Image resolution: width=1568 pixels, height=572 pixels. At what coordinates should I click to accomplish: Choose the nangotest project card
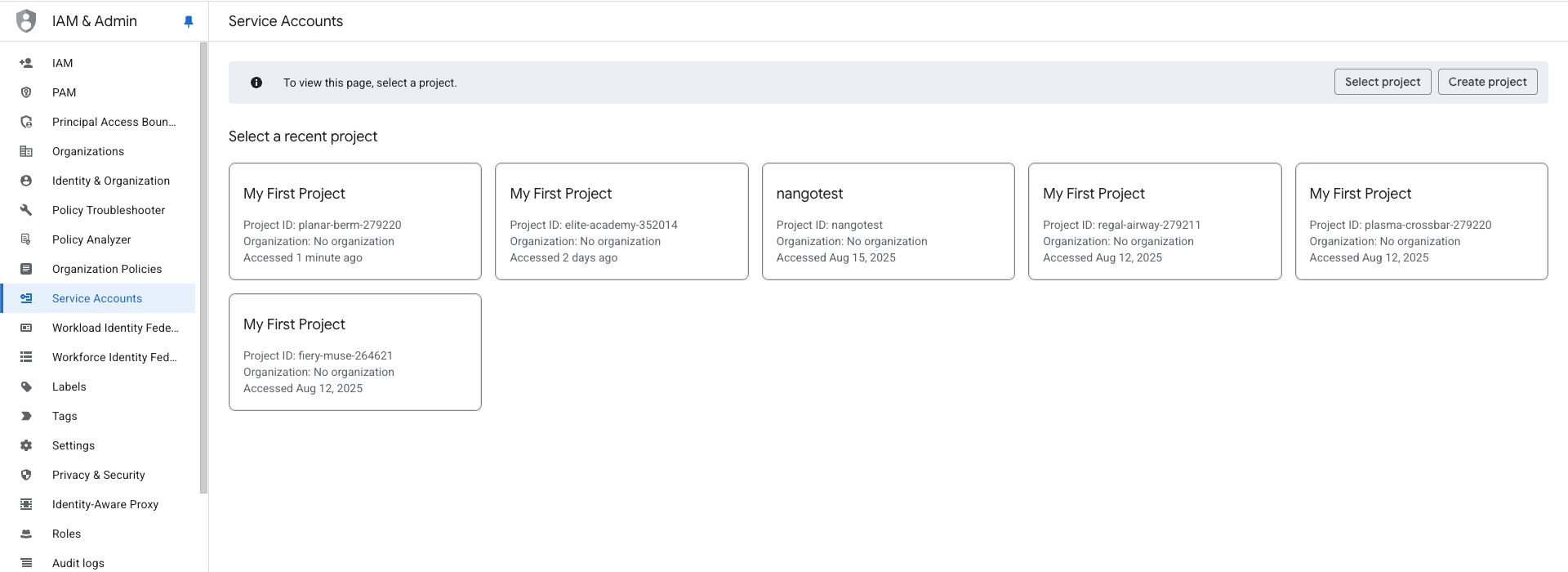point(888,221)
